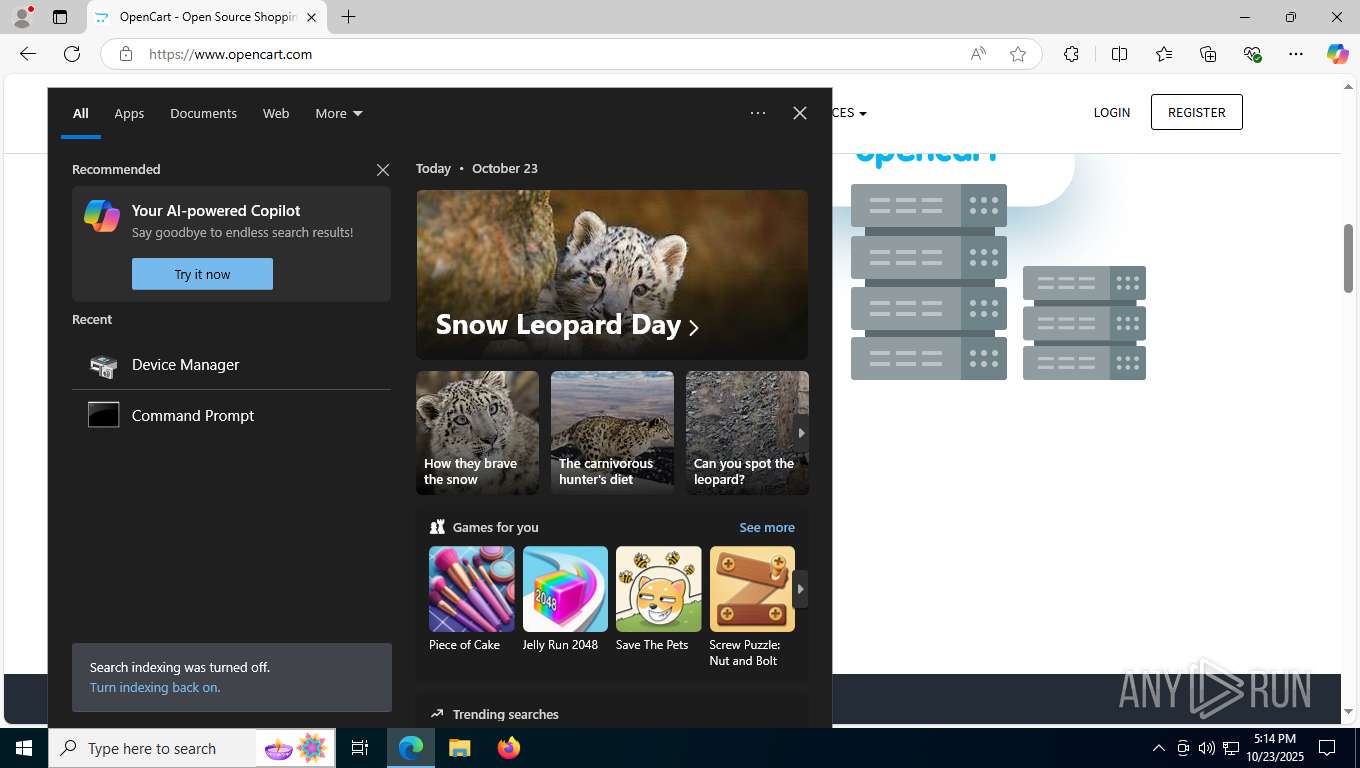The image size is (1360, 768).
Task: Open Task View on taskbar
Action: 360,748
